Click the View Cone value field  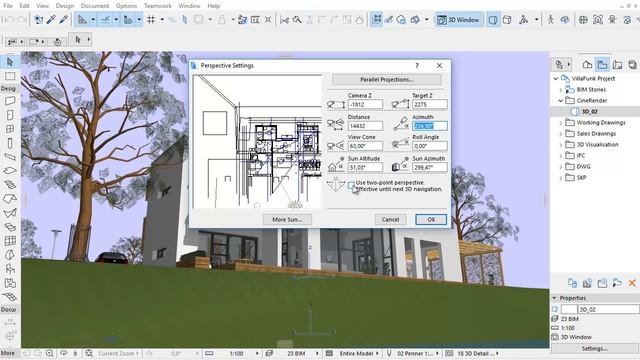pos(365,146)
